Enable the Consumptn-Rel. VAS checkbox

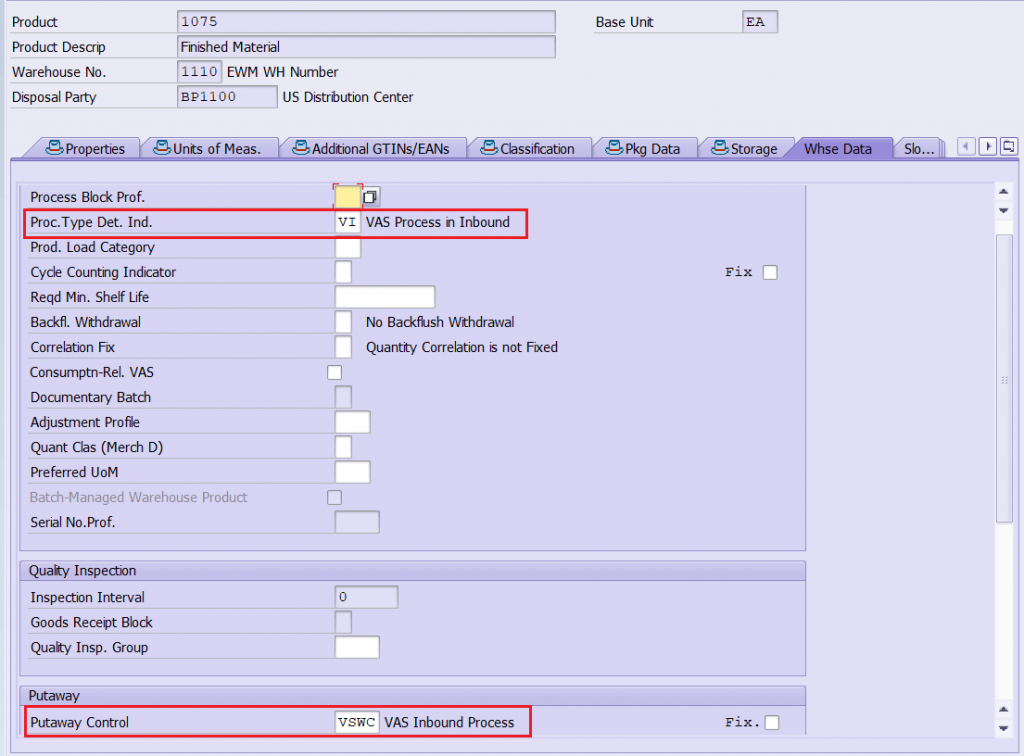coord(334,372)
